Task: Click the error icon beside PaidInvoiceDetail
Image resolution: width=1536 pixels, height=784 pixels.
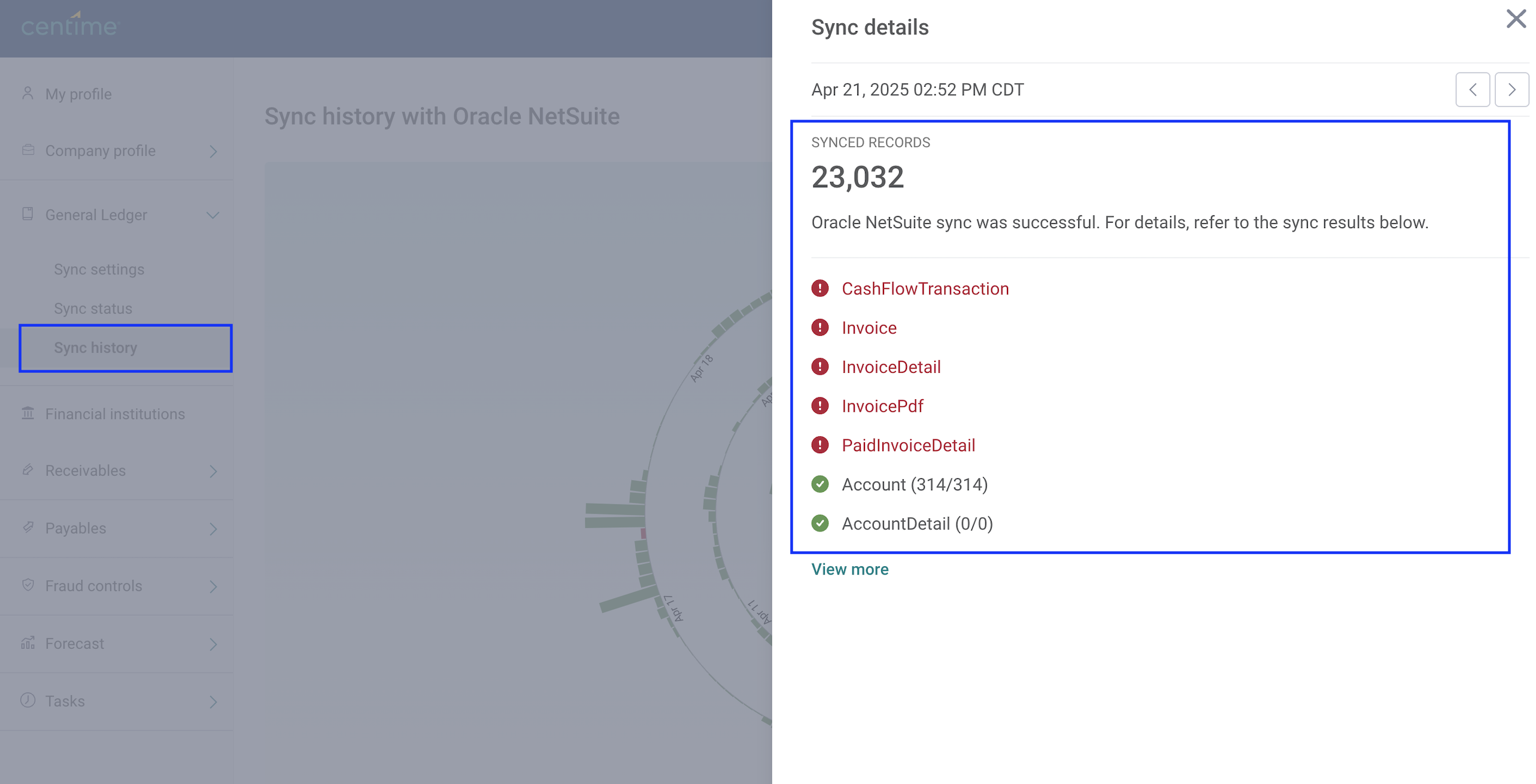Action: coord(820,445)
